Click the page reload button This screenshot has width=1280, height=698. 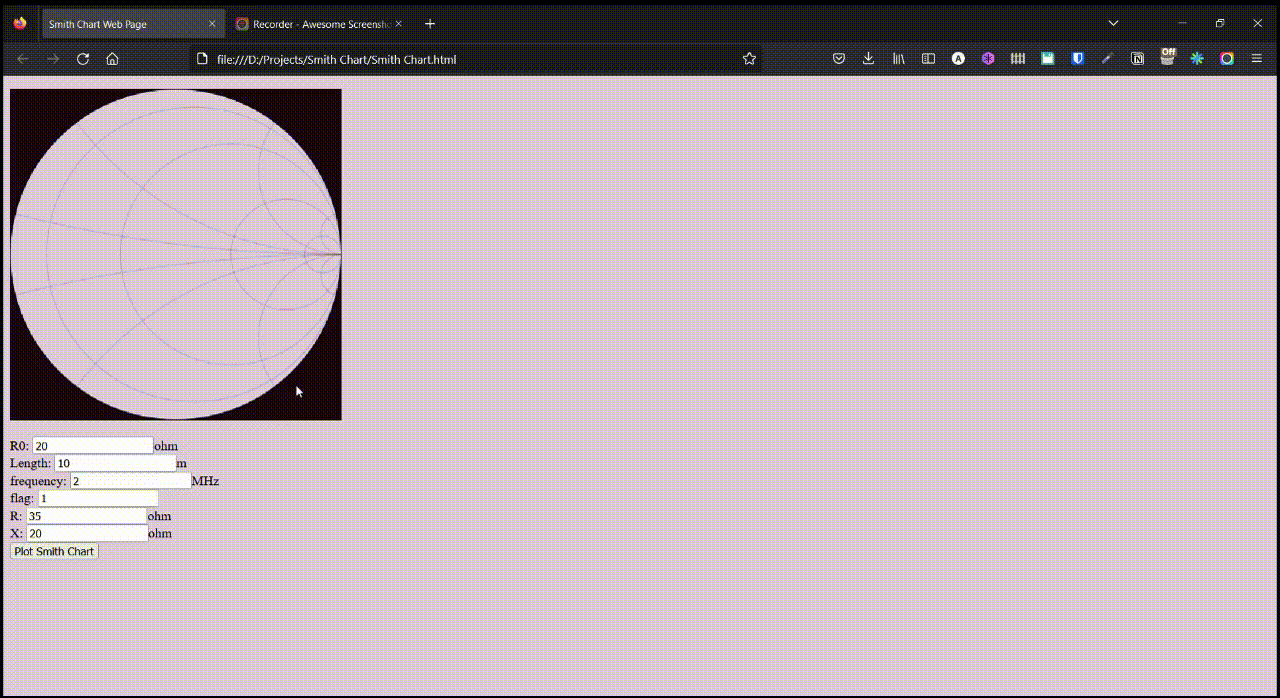click(83, 58)
